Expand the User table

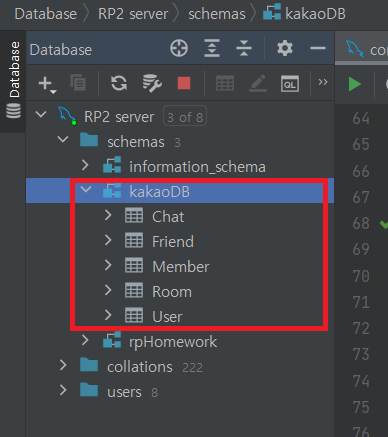pyautogui.click(x=108, y=315)
